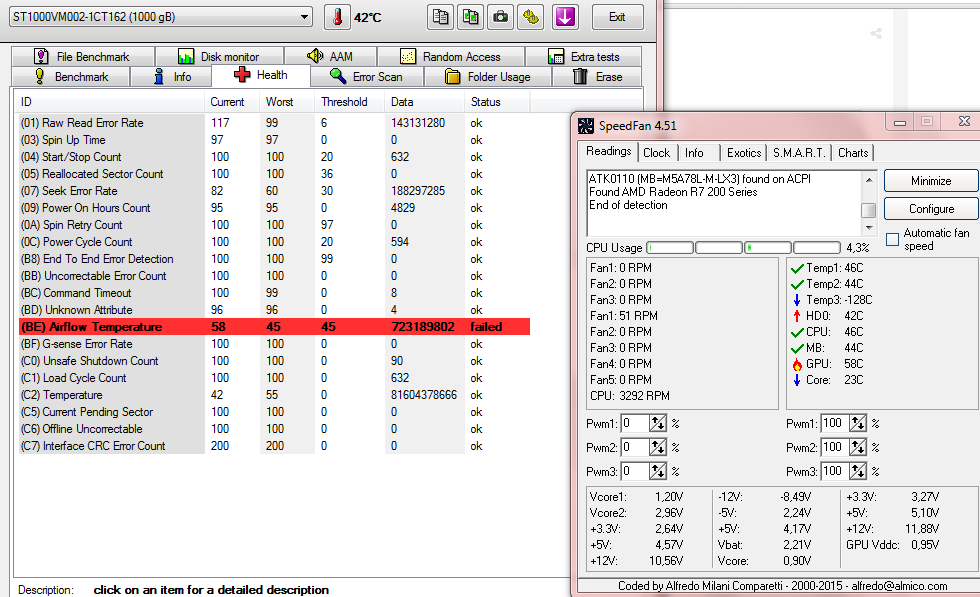Select the Readings tab in SpeedFan
The height and width of the screenshot is (597, 980).
pyautogui.click(x=609, y=151)
